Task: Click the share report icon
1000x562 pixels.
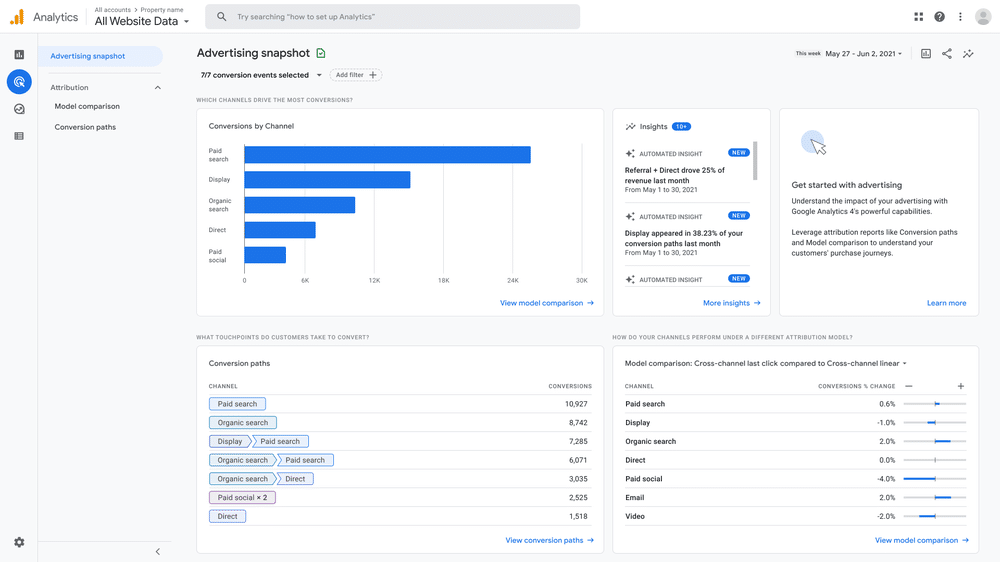Action: pyautogui.click(x=947, y=54)
